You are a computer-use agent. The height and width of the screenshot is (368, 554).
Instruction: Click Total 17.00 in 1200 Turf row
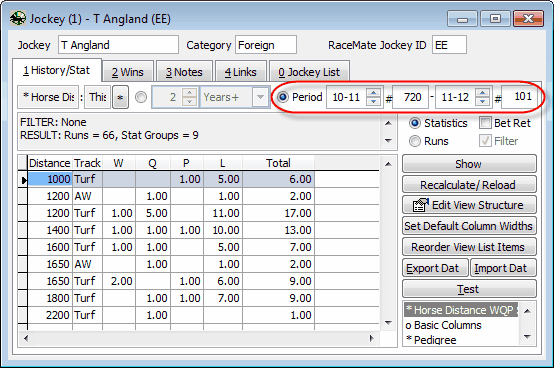coord(278,213)
